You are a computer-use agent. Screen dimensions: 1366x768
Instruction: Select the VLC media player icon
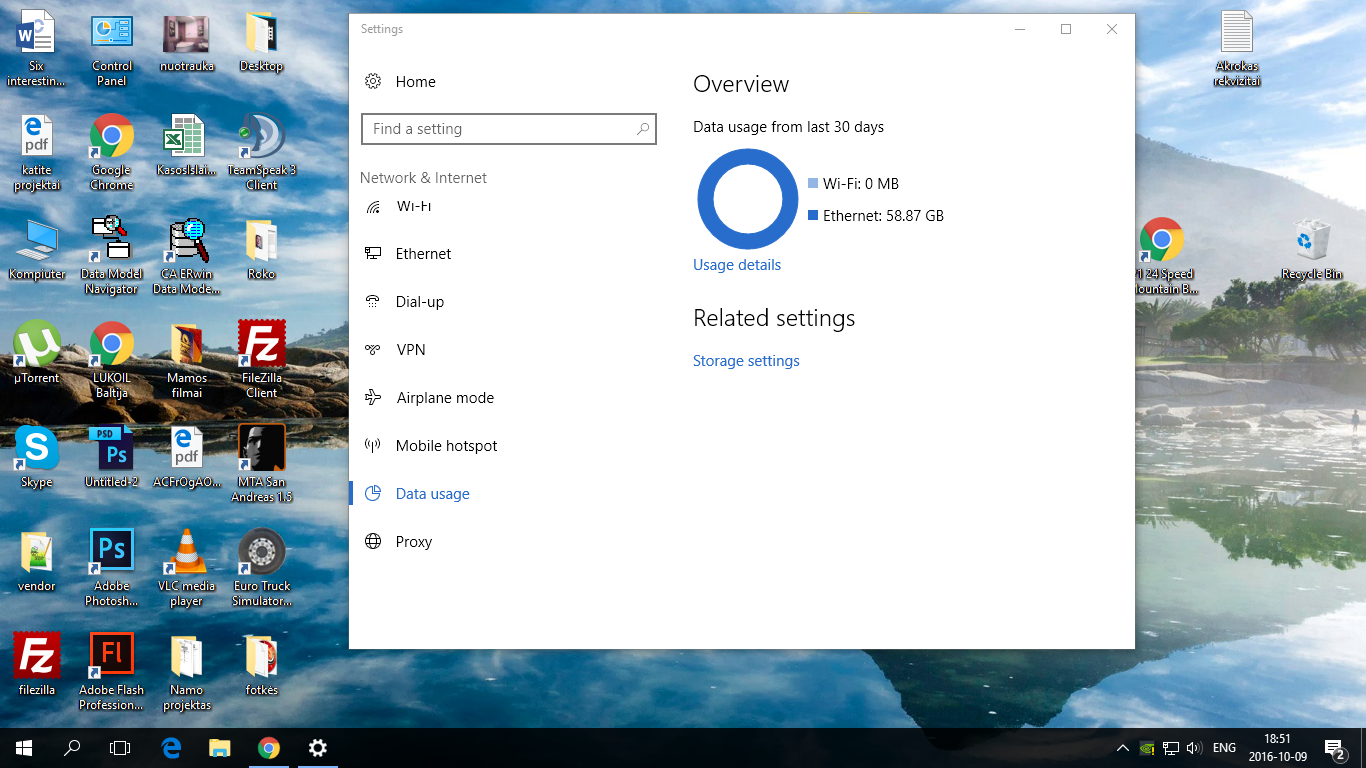coord(187,568)
